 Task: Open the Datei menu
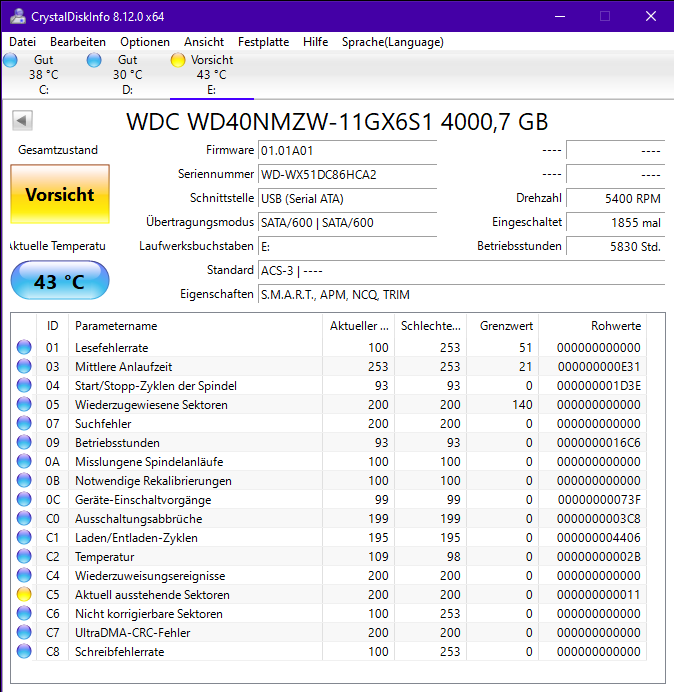[x=23, y=42]
